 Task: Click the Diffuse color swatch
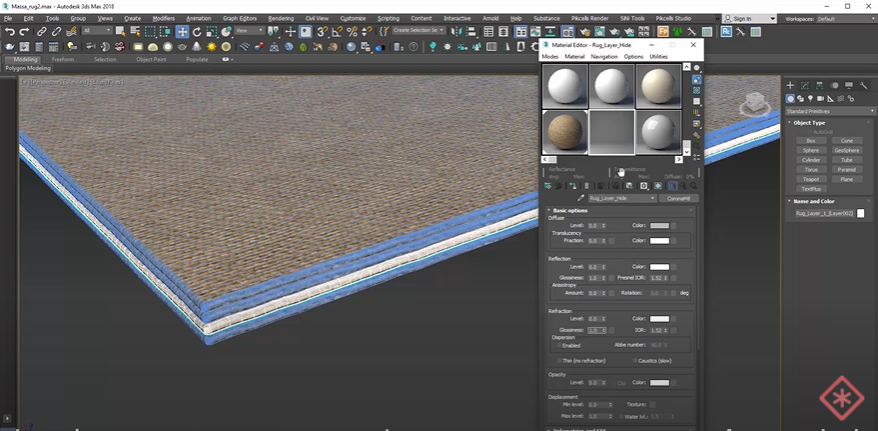pyautogui.click(x=659, y=226)
